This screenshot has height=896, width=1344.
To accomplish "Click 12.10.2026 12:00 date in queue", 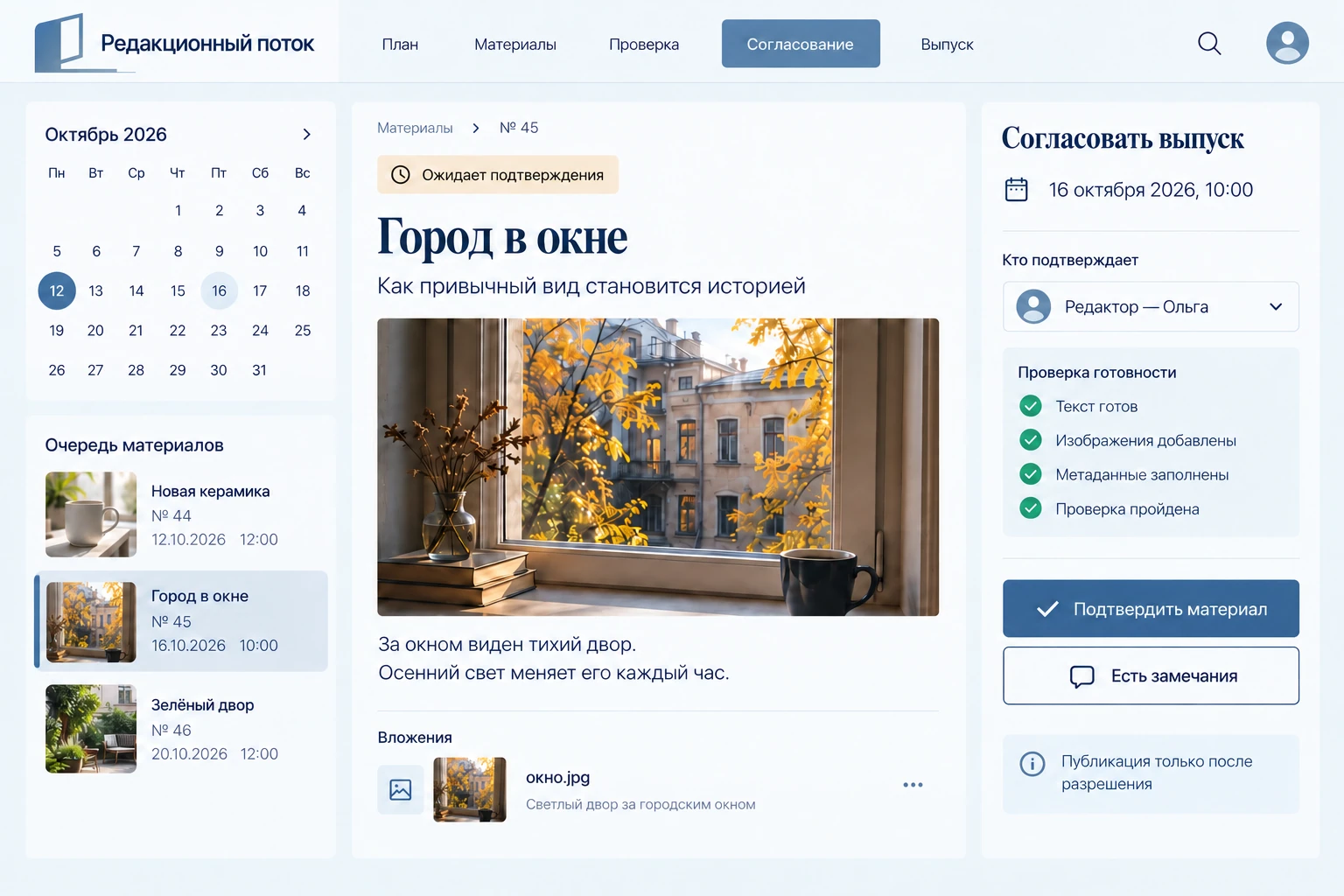I will (214, 540).
